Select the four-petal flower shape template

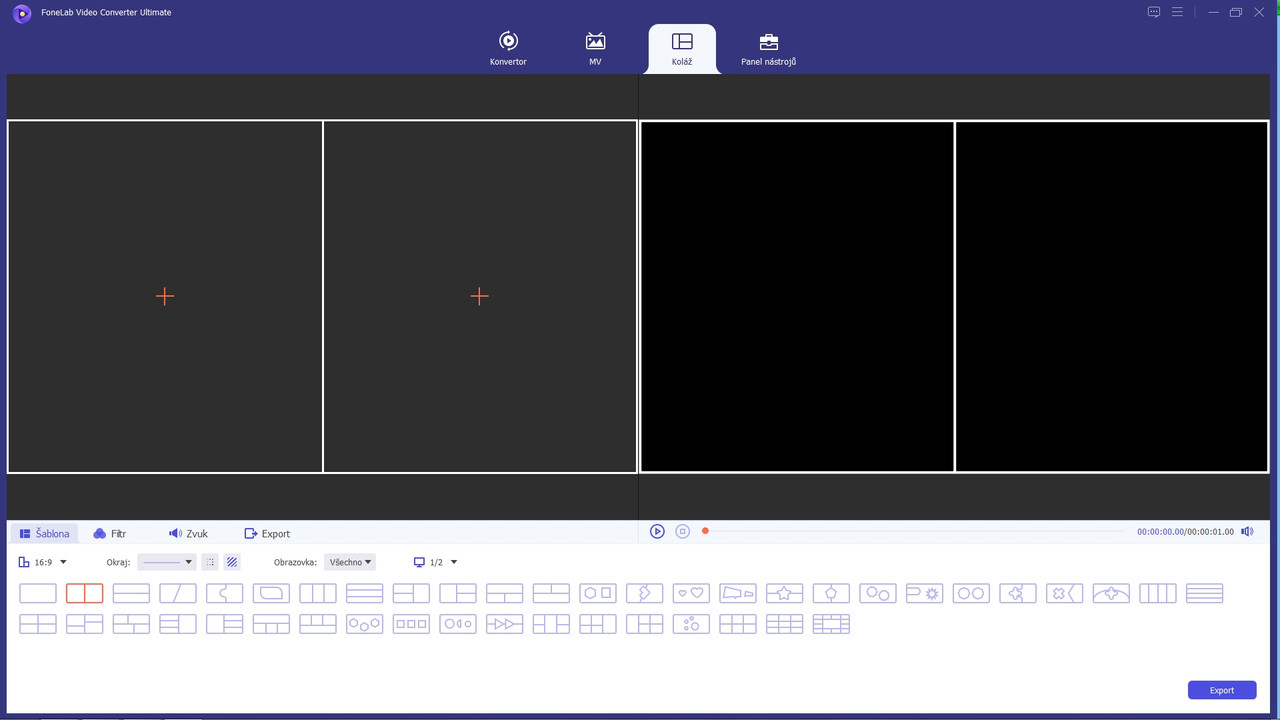pos(1018,593)
